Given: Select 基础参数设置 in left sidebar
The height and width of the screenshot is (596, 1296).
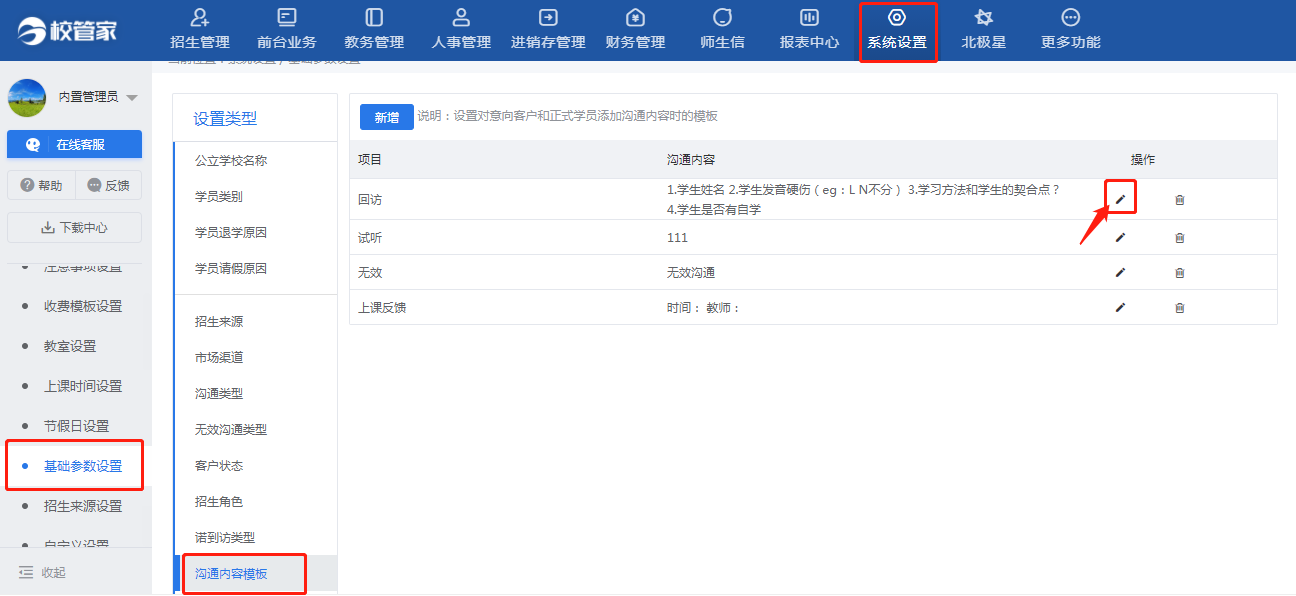Looking at the screenshot, I should (x=83, y=466).
